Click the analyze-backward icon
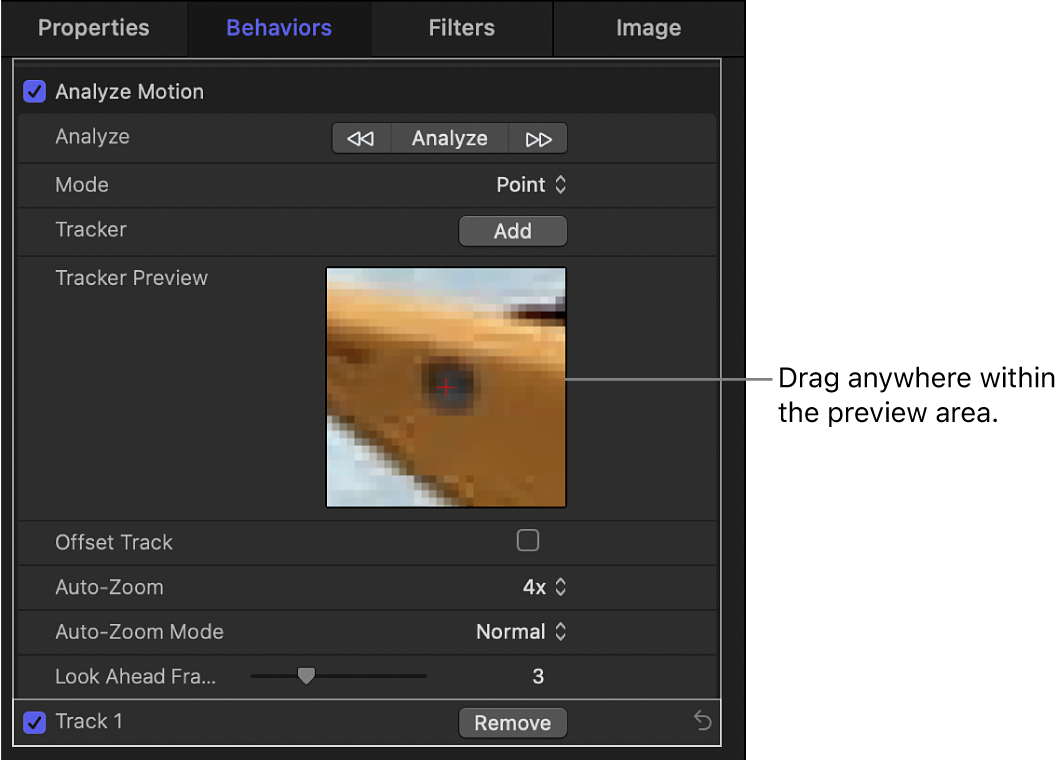 (360, 138)
